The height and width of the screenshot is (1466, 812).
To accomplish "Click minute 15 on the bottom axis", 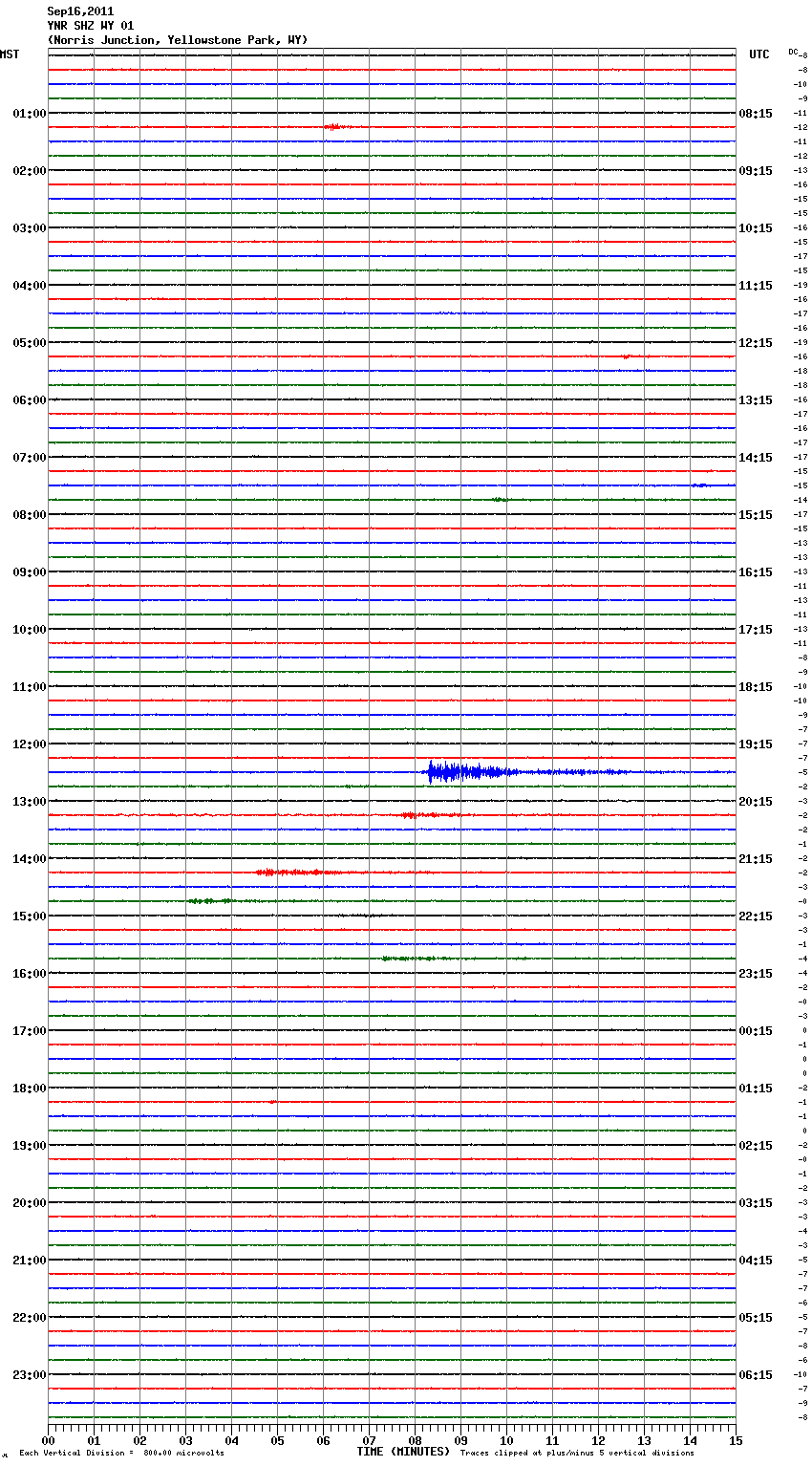I will pyautogui.click(x=736, y=1440).
